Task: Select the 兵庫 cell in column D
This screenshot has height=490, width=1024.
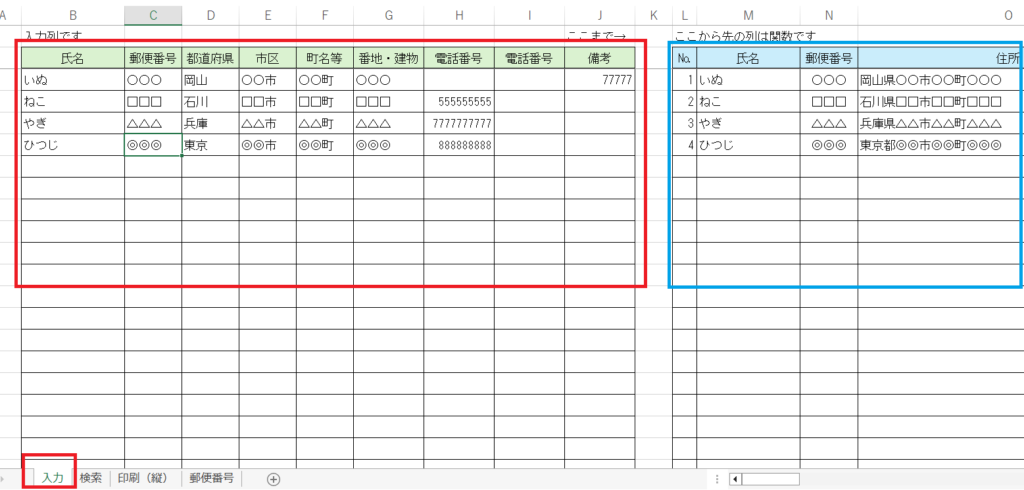Action: tap(210, 123)
